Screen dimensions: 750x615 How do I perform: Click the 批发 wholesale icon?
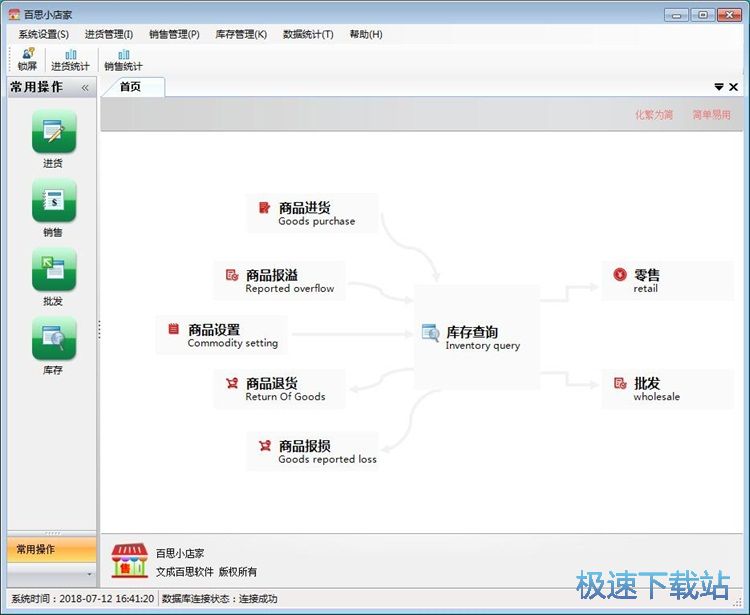(620, 383)
